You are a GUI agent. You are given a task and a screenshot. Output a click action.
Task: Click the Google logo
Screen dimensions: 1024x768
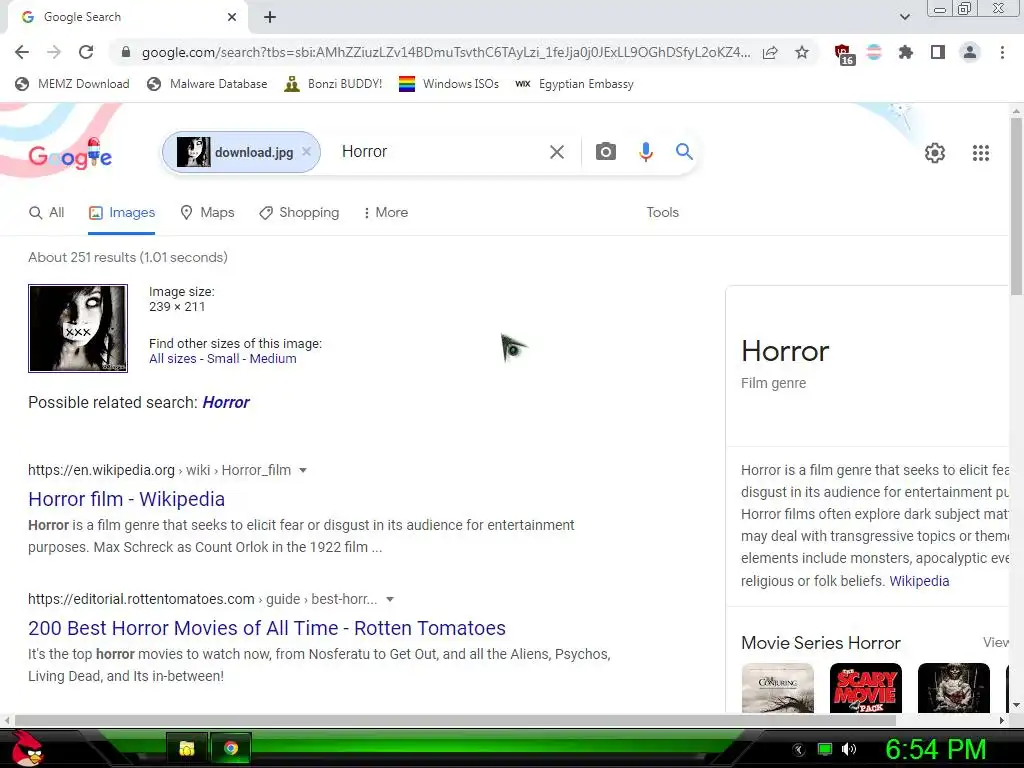click(70, 154)
